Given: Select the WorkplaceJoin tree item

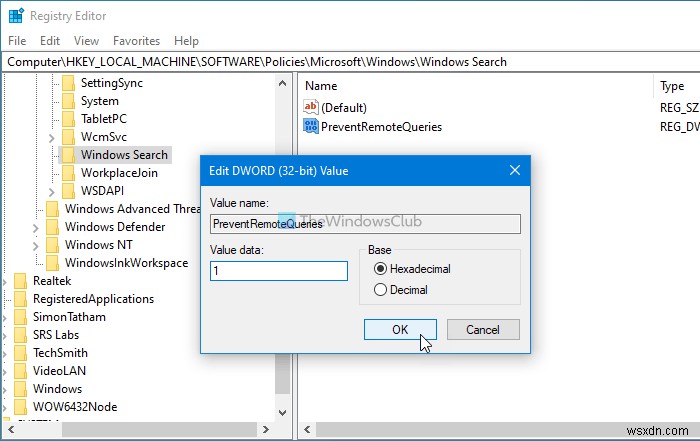Looking at the screenshot, I should click(x=119, y=173).
